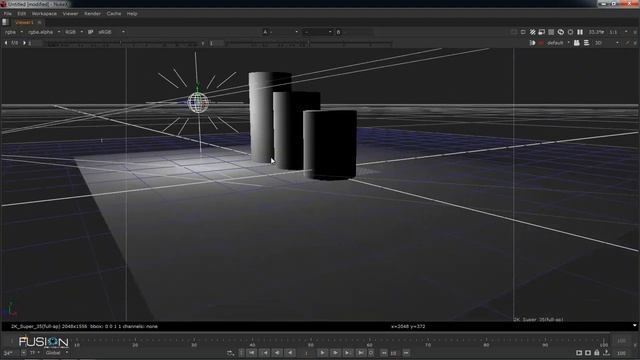Toggle the gamma Y button
640x360 pixels.
tap(203, 43)
